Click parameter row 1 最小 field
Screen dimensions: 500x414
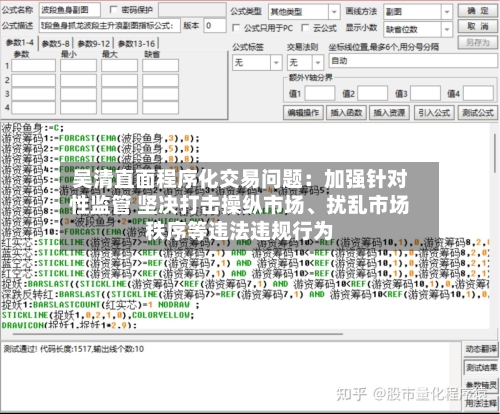tap(78, 66)
